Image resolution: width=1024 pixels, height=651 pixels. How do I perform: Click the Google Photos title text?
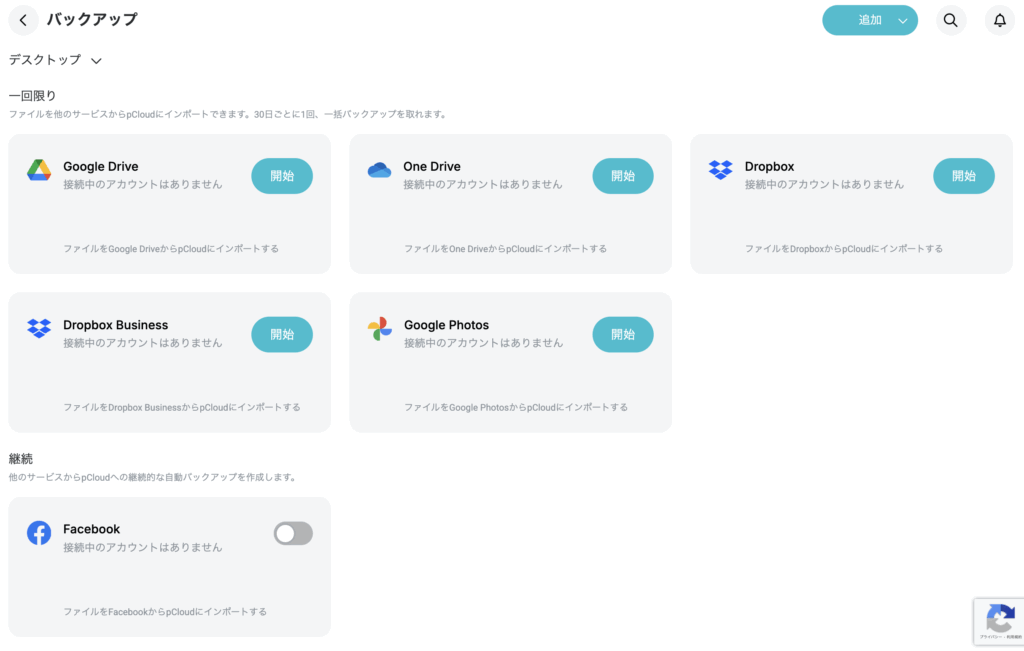[447, 325]
